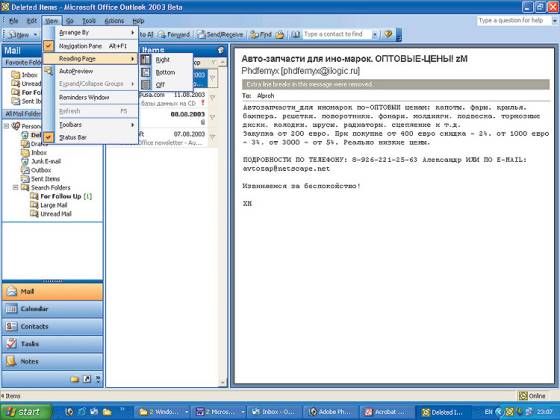Switch to Calendar view
Screen dimensions: 560x420
click(x=52, y=309)
